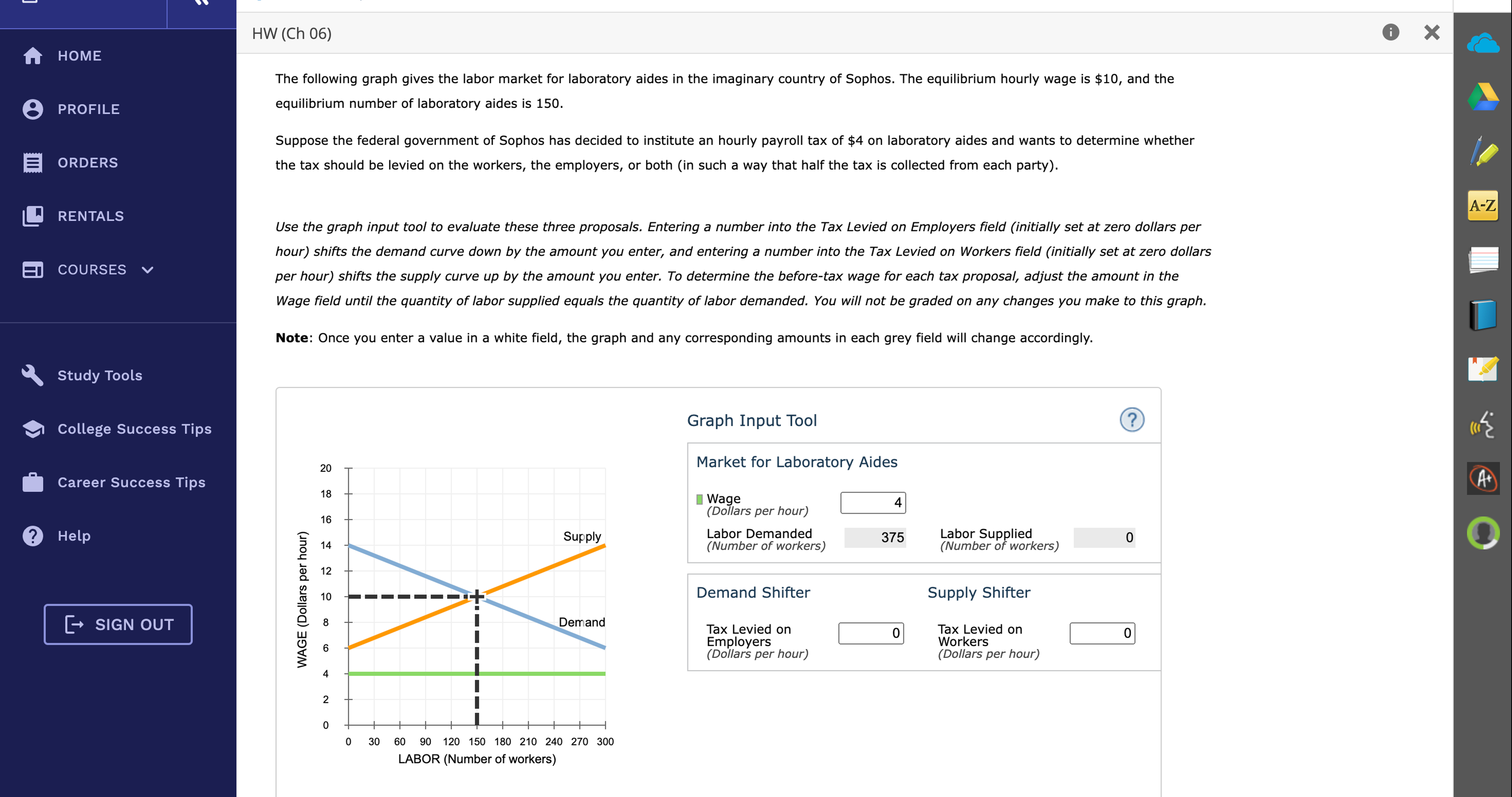The width and height of the screenshot is (1512, 797).
Task: Open the blue textbook icon
Action: point(1483,315)
